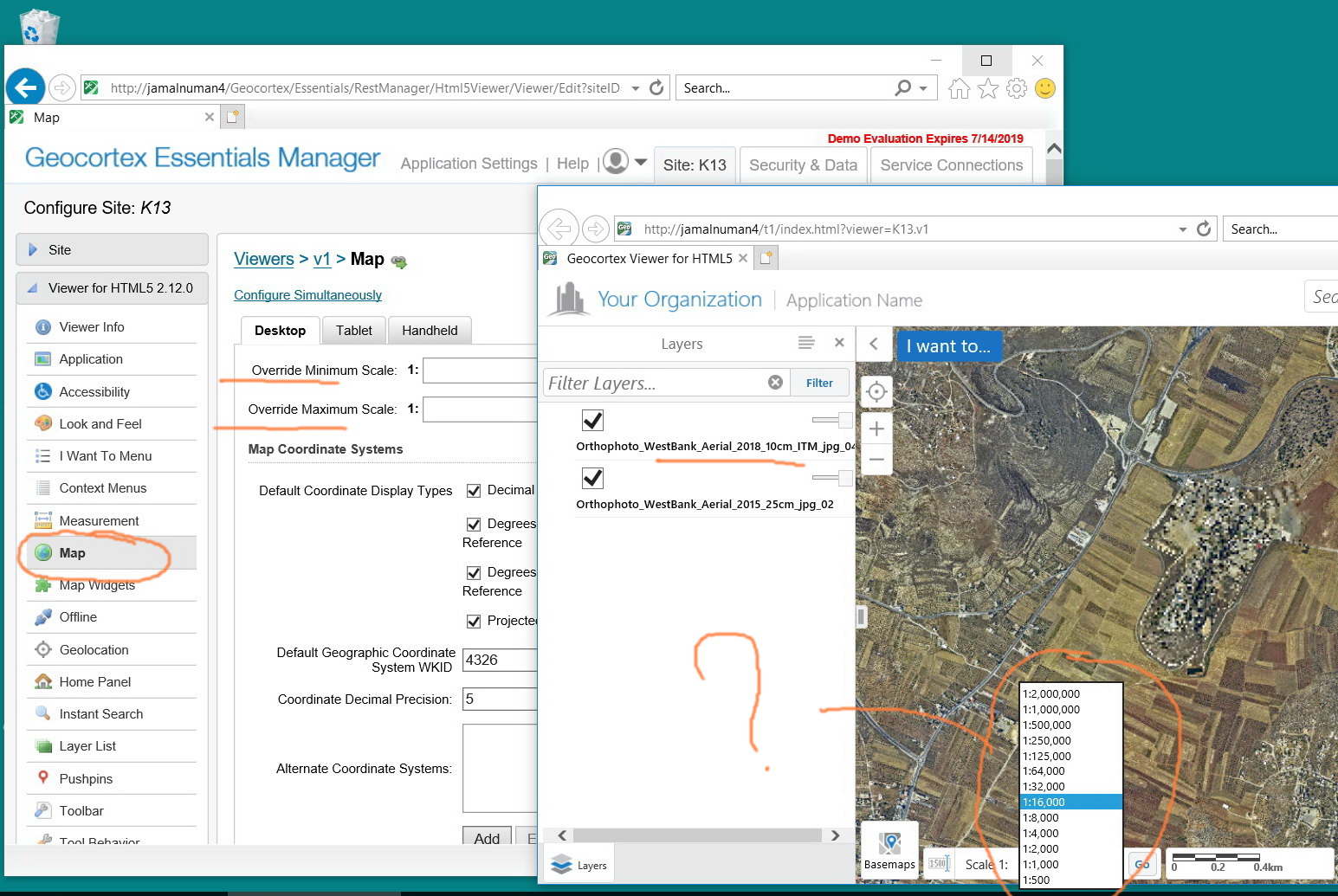Click the geolocate button on the map

pyautogui.click(x=876, y=391)
